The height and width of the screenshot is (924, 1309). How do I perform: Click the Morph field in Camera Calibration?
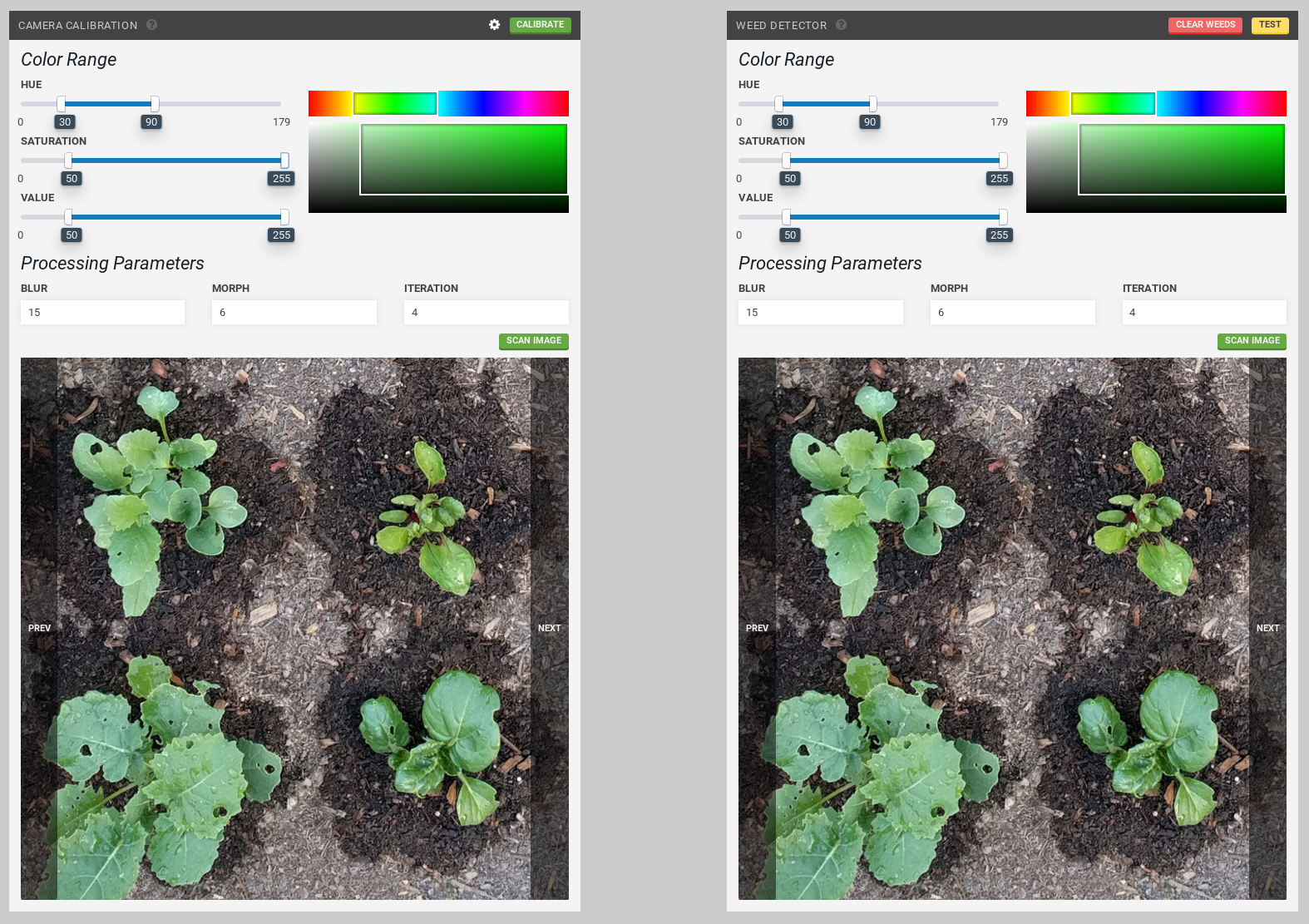(294, 313)
